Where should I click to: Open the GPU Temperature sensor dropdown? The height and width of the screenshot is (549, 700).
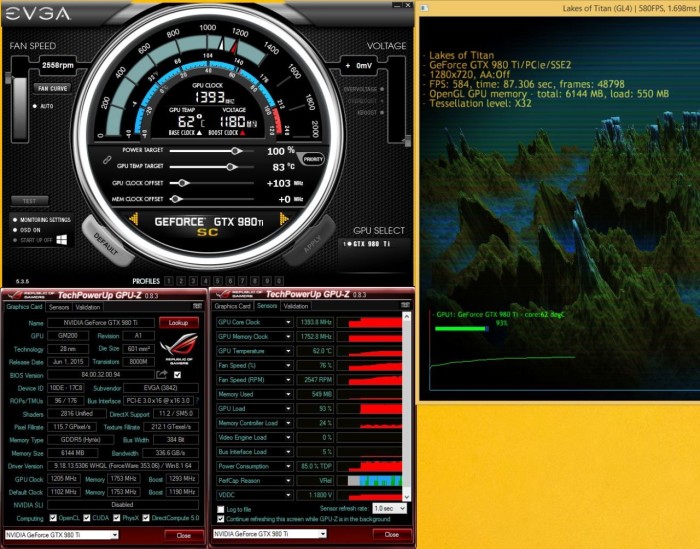point(288,351)
